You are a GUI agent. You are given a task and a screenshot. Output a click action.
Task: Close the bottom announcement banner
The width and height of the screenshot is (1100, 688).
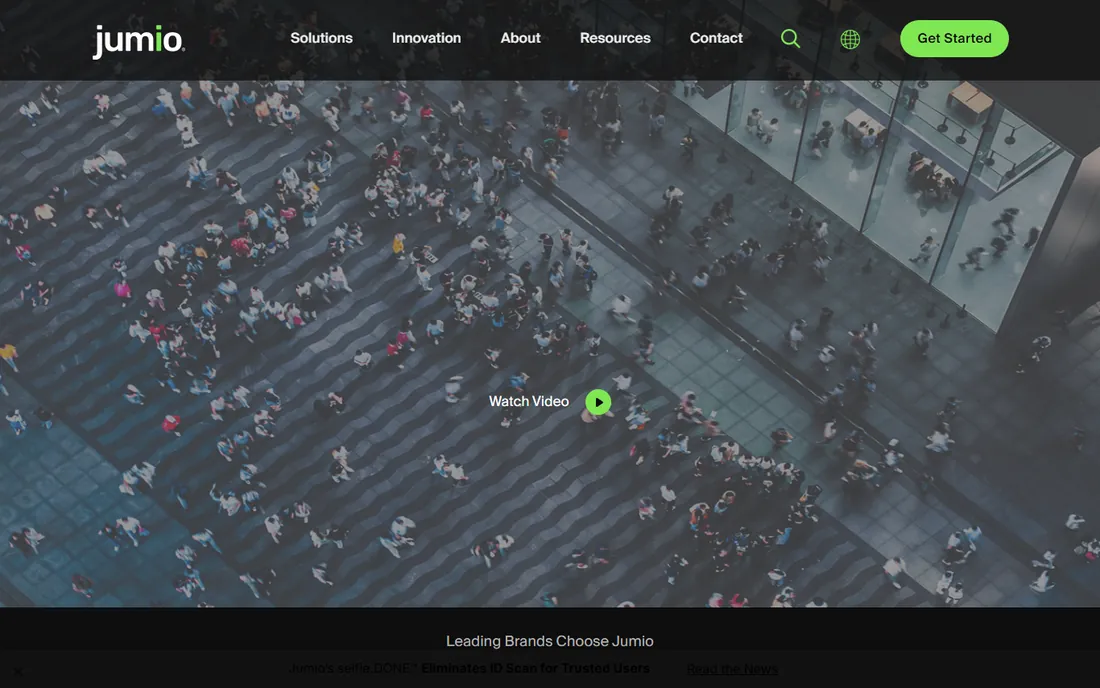(18, 671)
